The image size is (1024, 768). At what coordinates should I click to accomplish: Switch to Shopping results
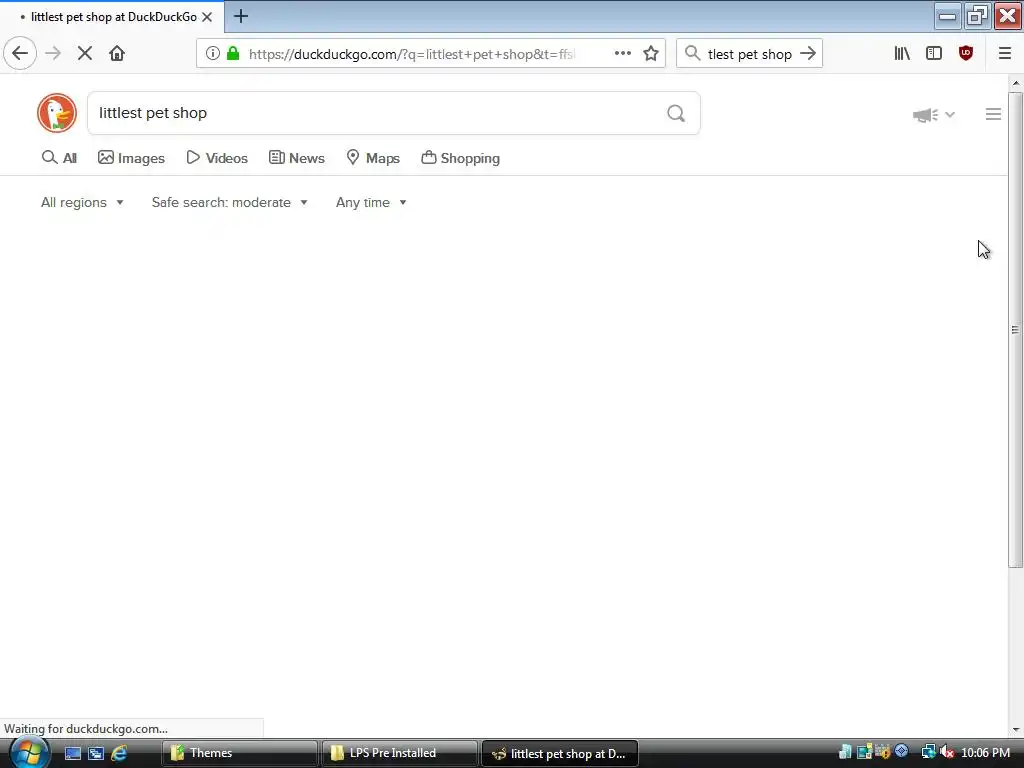[x=460, y=158]
